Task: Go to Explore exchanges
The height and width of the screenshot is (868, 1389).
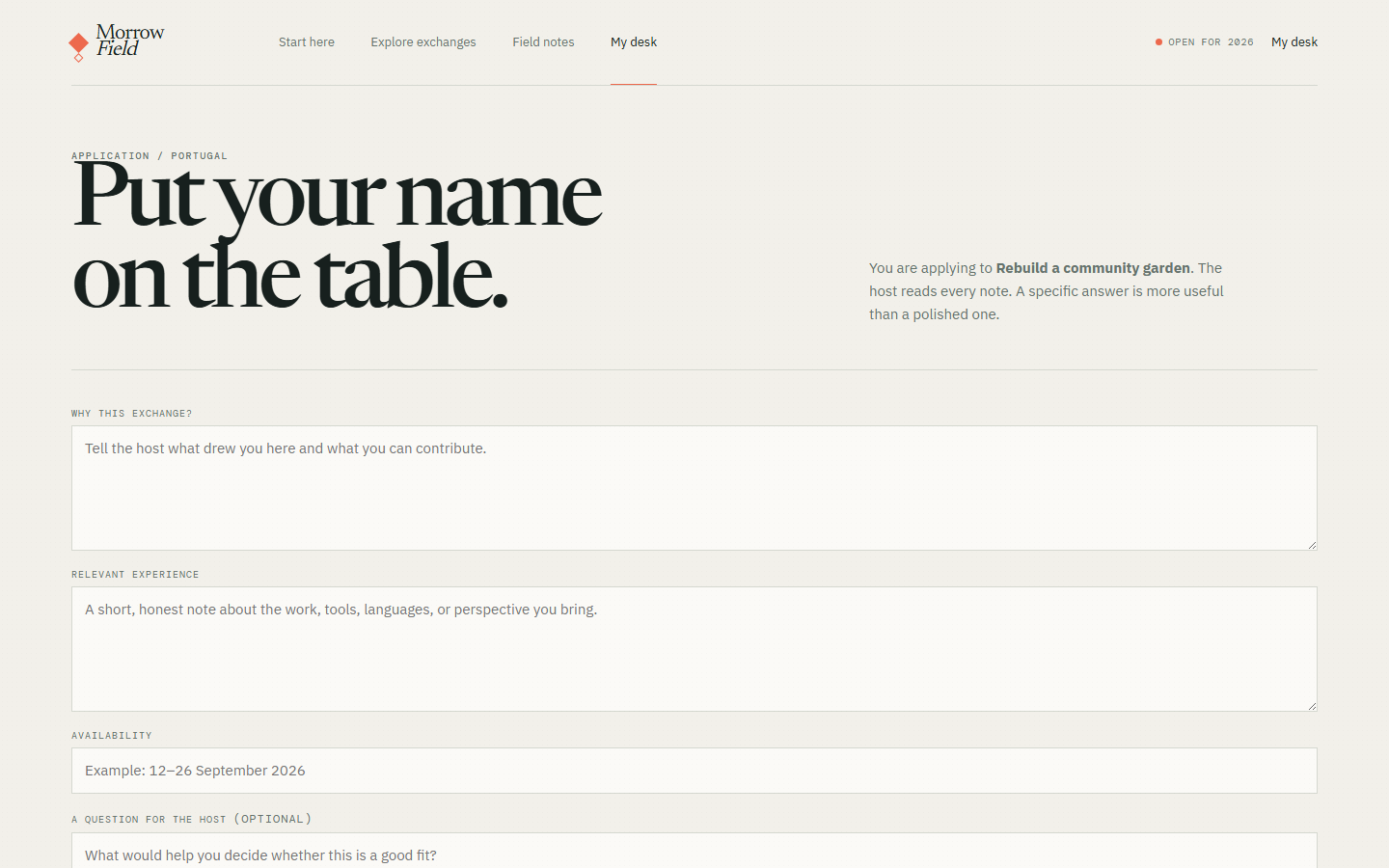Action: coord(423,42)
